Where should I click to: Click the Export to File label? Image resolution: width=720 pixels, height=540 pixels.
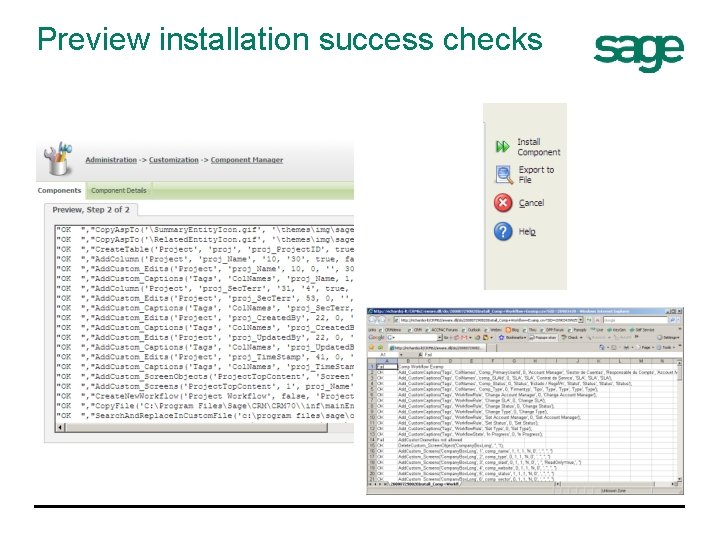536,174
